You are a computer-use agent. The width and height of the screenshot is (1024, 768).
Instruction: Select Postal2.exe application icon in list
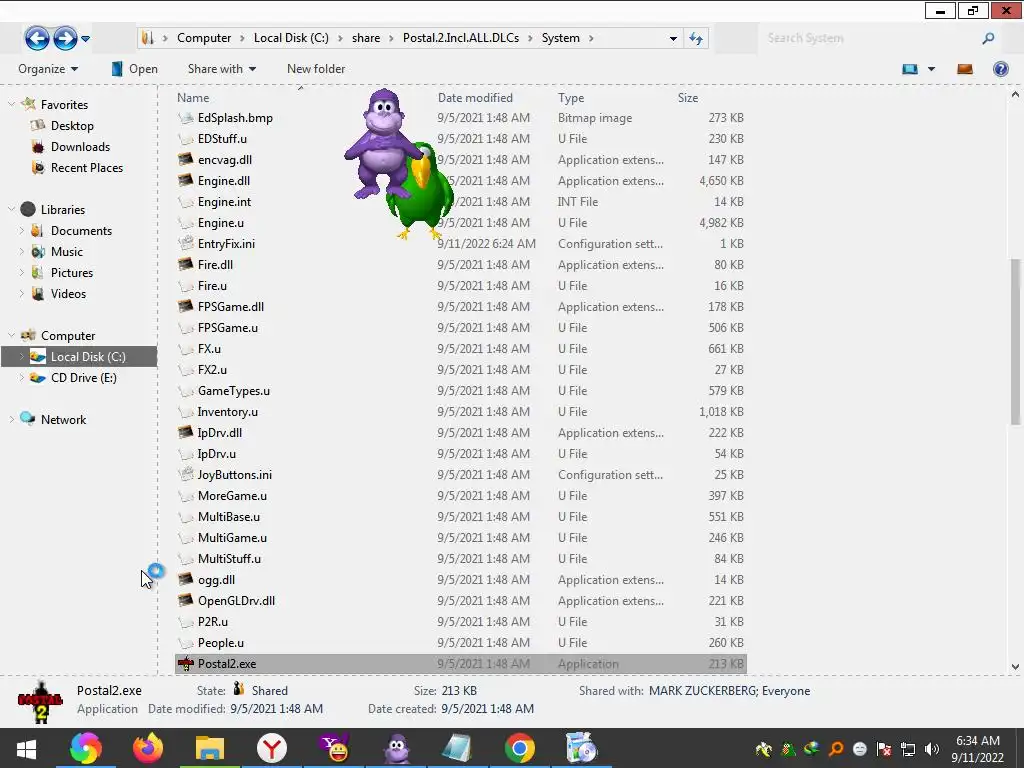click(x=186, y=664)
